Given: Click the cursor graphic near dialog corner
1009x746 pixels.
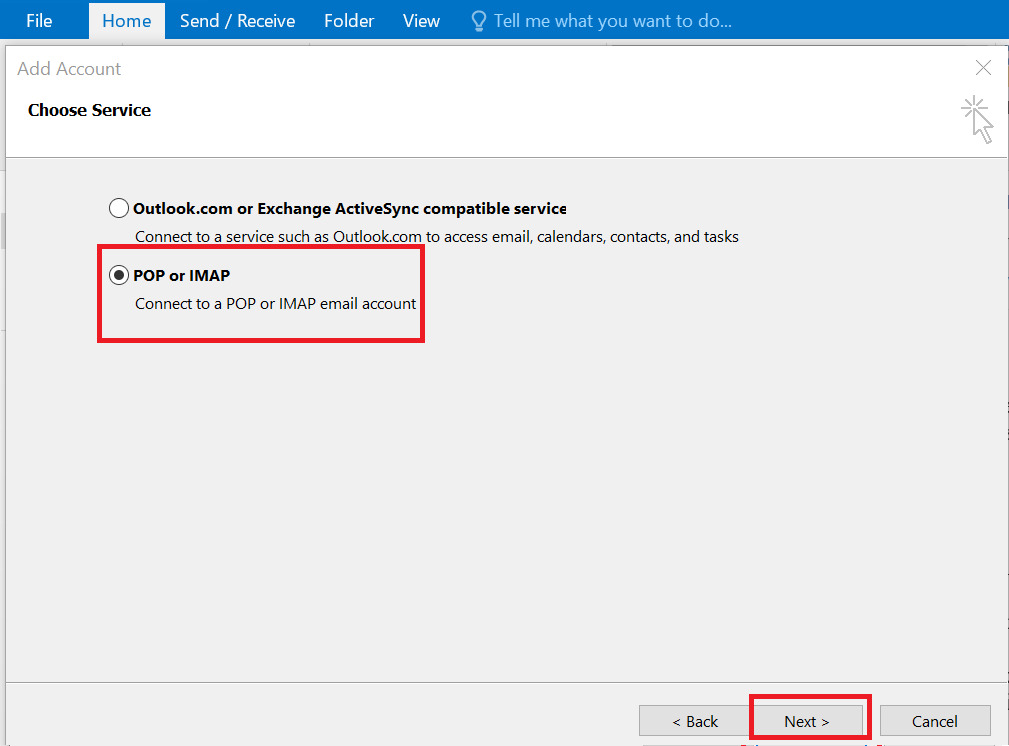Looking at the screenshot, I should [977, 119].
